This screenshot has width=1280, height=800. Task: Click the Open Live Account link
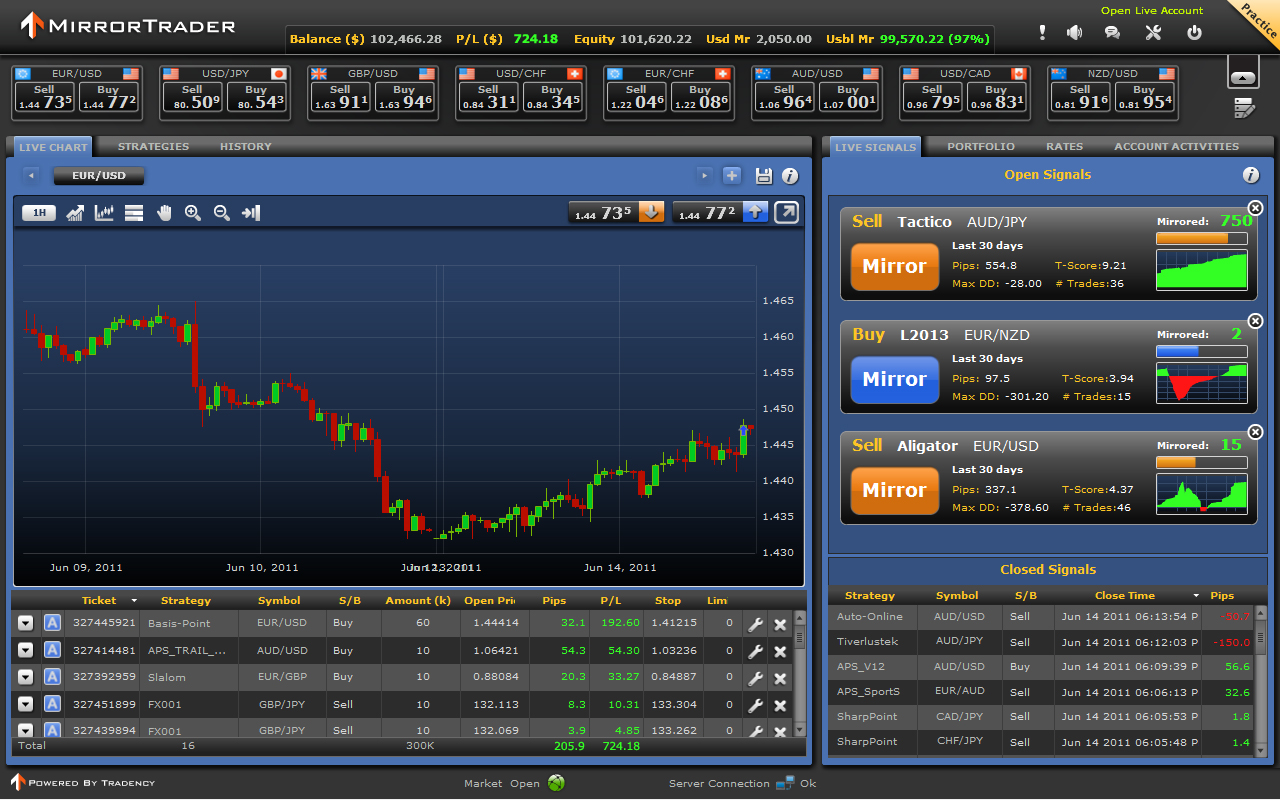point(1152,11)
